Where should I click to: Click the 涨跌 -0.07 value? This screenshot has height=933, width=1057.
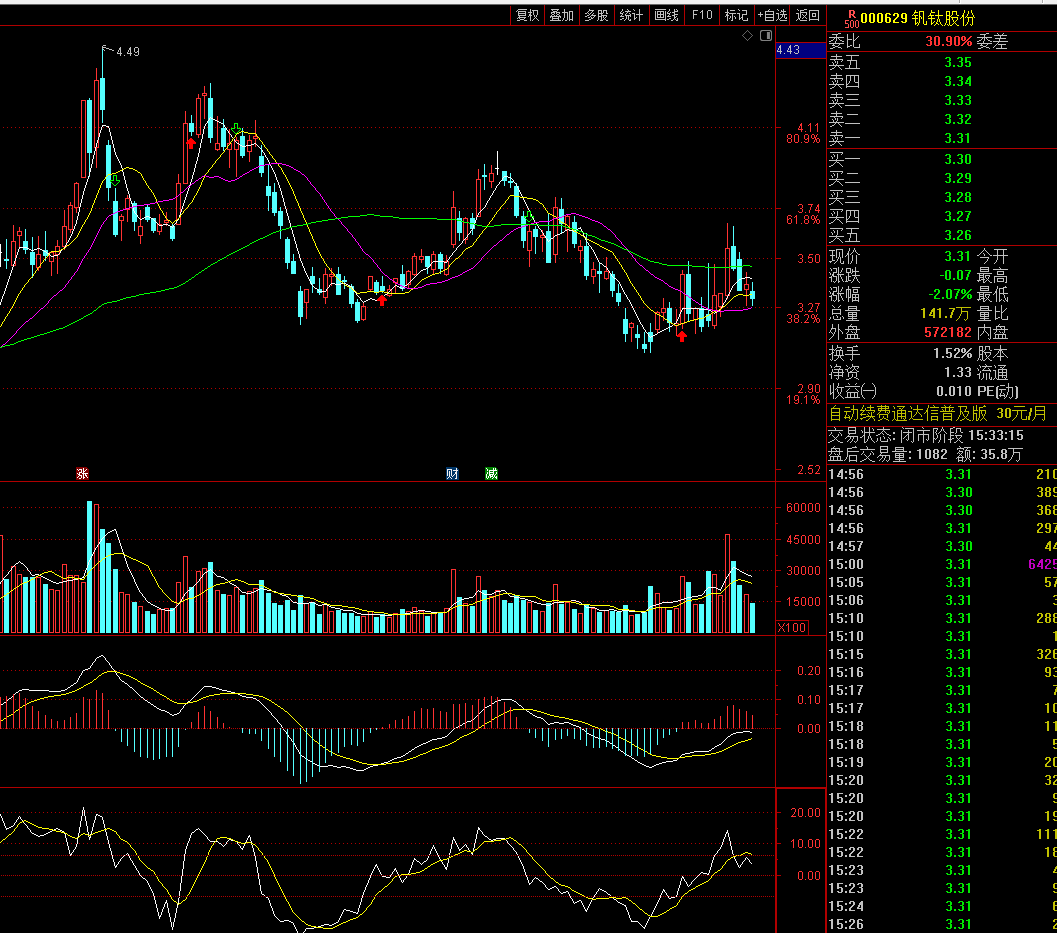click(x=955, y=275)
